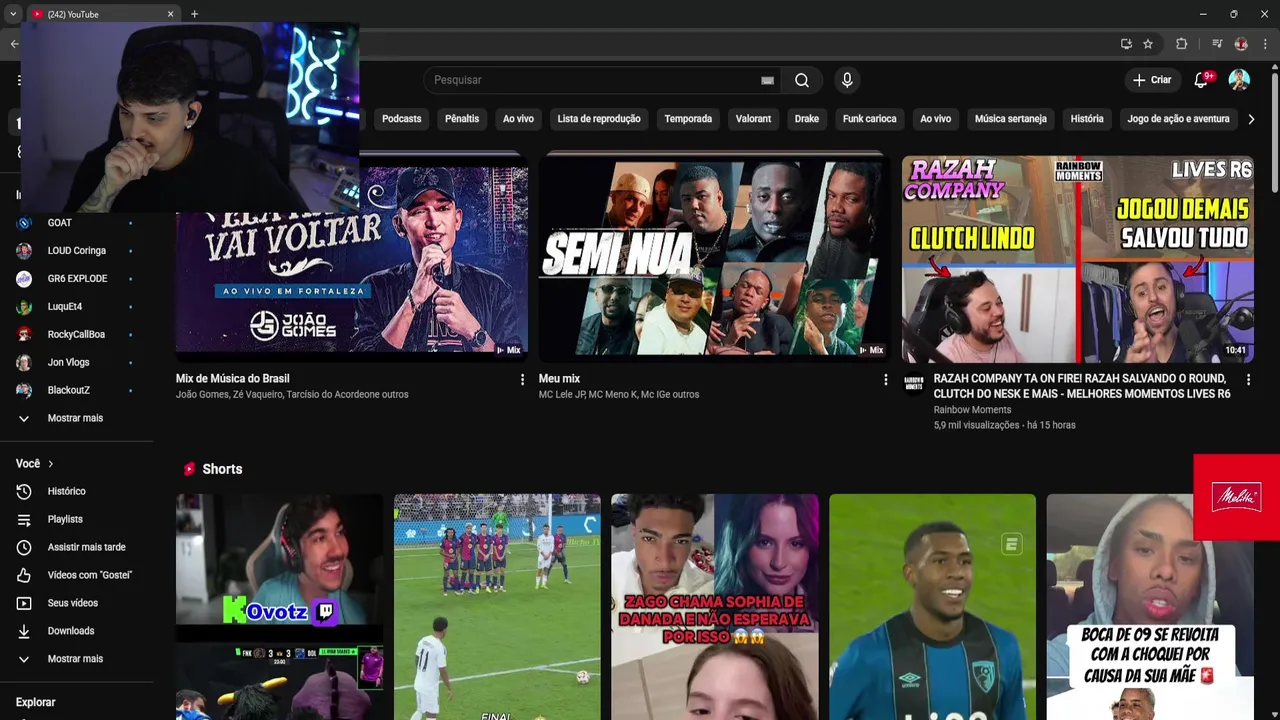Expand Mostrar mais under Downloads
Screen dimensions: 1280x720
(75, 659)
